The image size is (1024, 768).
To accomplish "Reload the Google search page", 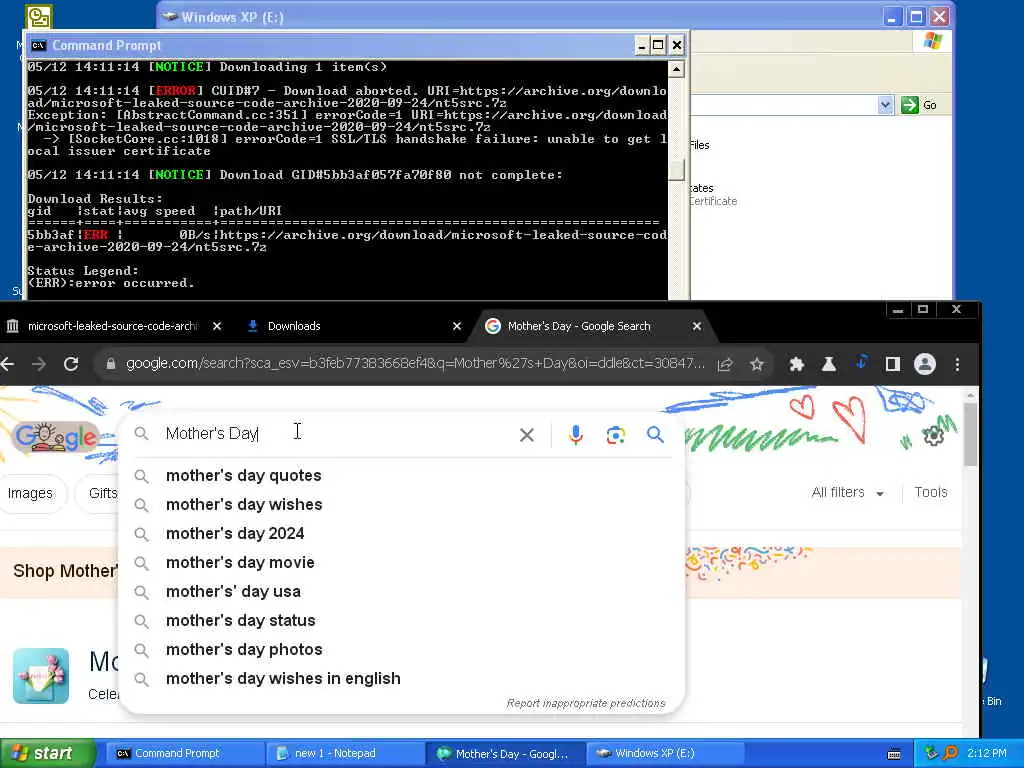I will coord(71,364).
